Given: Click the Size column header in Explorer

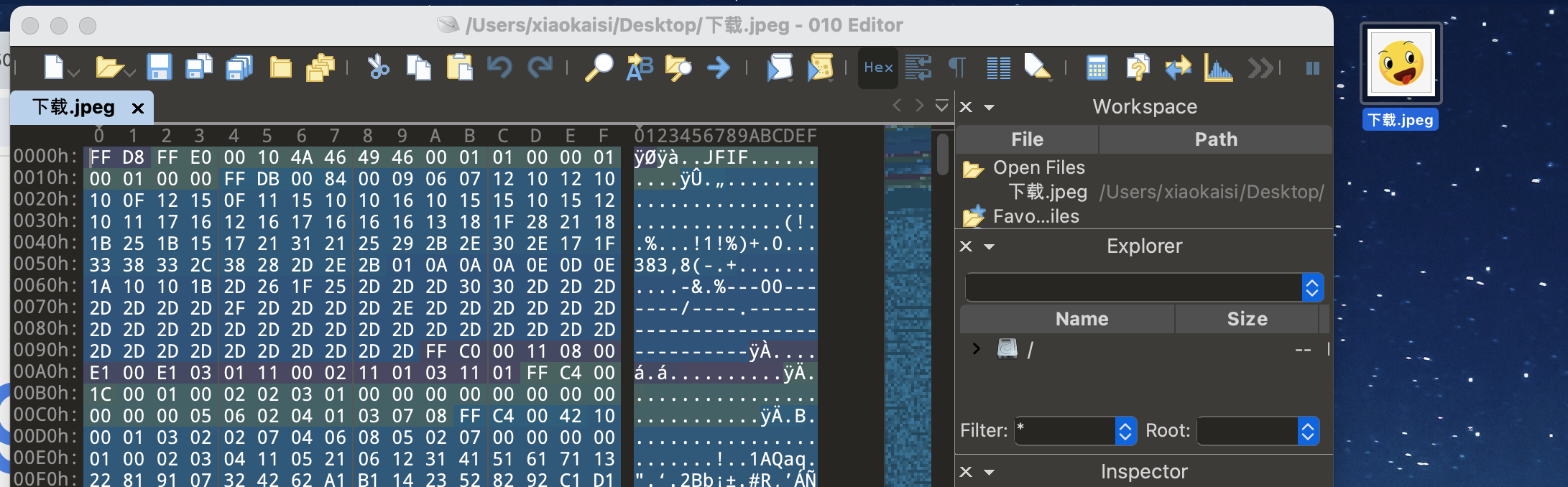Looking at the screenshot, I should [x=1247, y=319].
